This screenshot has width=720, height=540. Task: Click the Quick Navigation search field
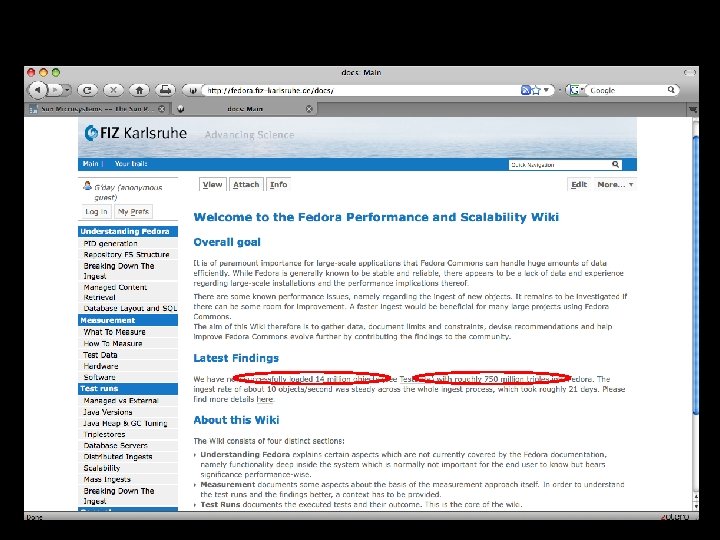pyautogui.click(x=560, y=164)
